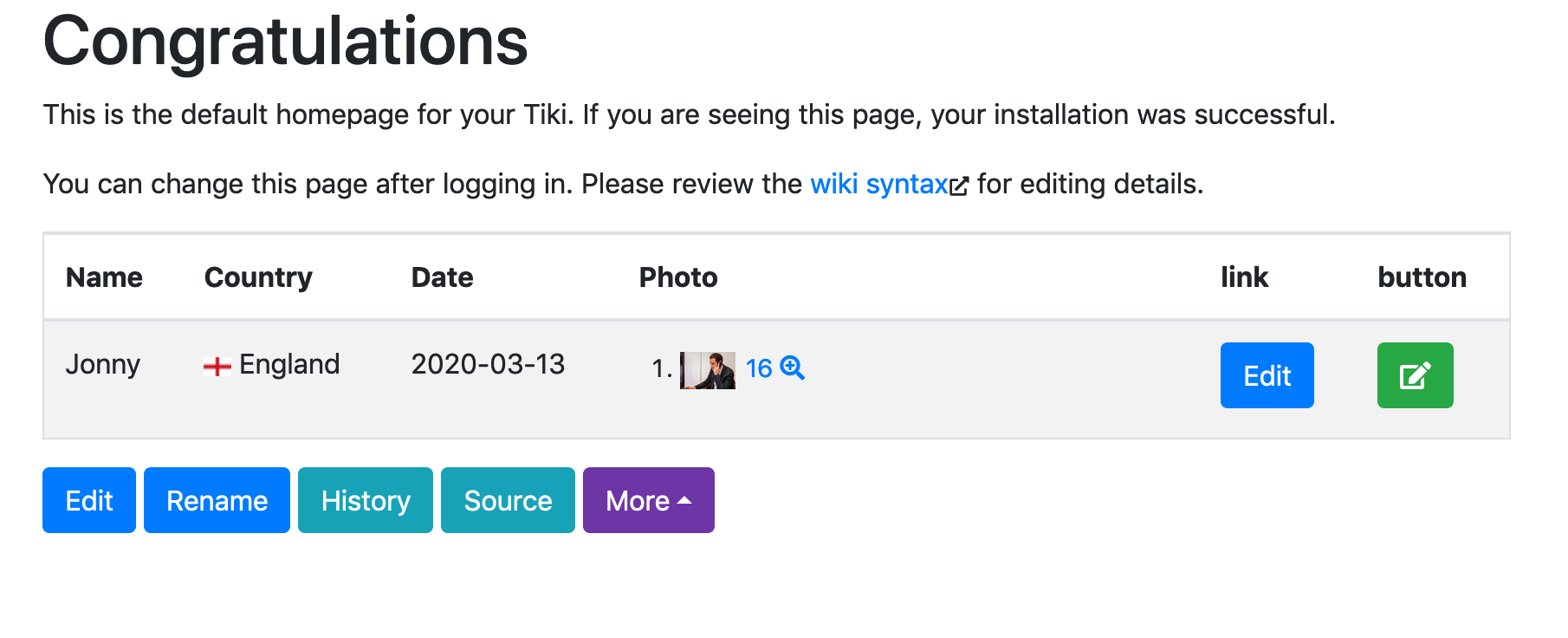
Task: Click the magnifier zoom icon beside 16
Action: (792, 368)
